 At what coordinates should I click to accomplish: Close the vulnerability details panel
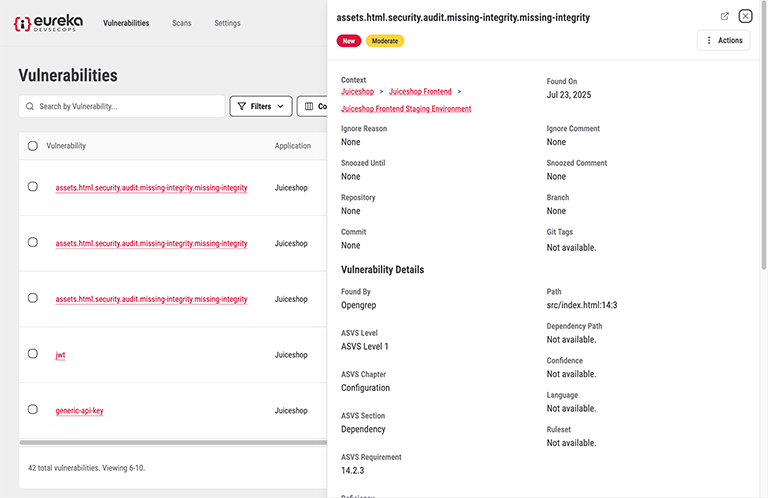pyautogui.click(x=745, y=16)
